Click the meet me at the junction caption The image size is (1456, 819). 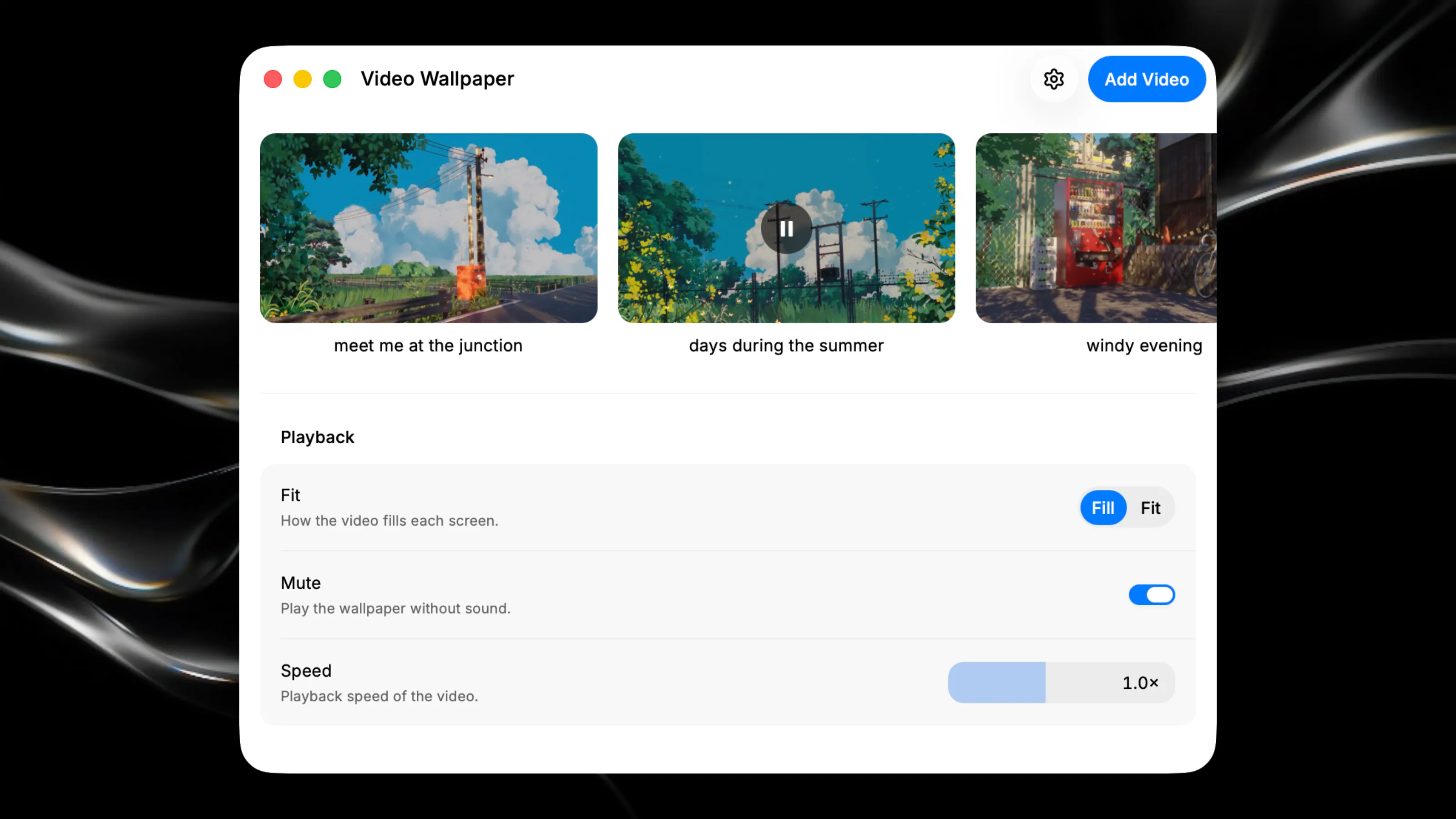pyautogui.click(x=429, y=345)
